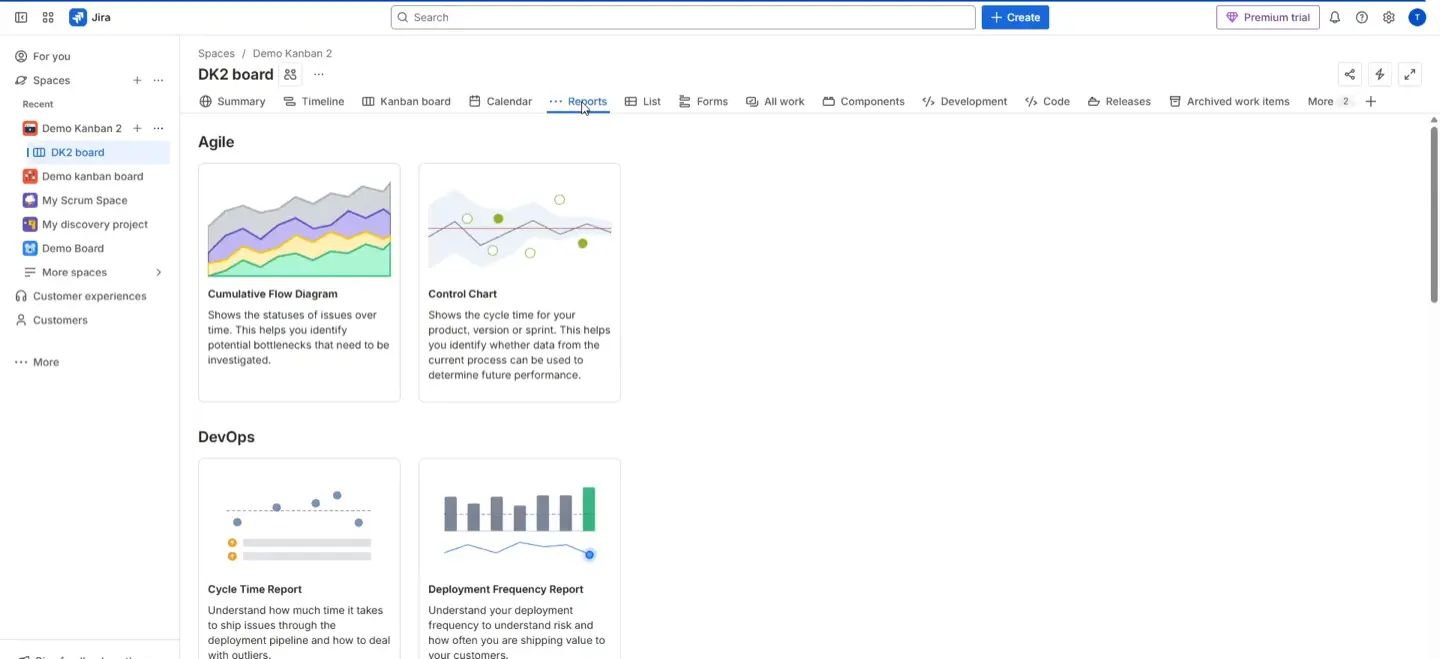Click in the Search field
This screenshot has height=659, width=1440.
pyautogui.click(x=683, y=17)
